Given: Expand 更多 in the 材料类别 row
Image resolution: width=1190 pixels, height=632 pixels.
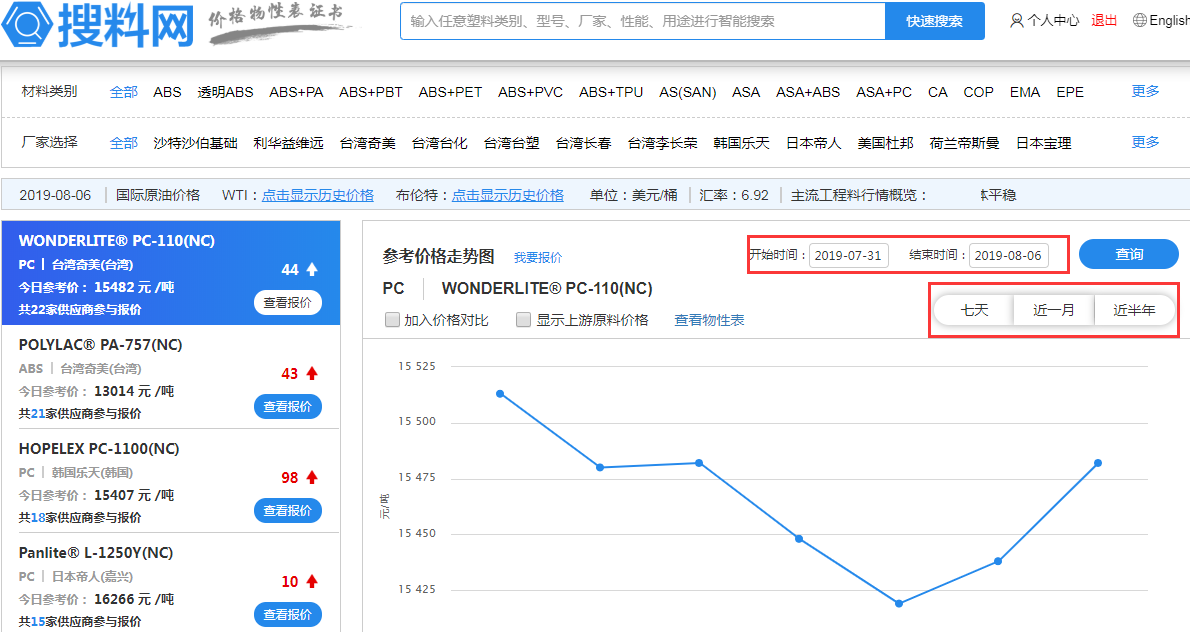Looking at the screenshot, I should [x=1145, y=91].
